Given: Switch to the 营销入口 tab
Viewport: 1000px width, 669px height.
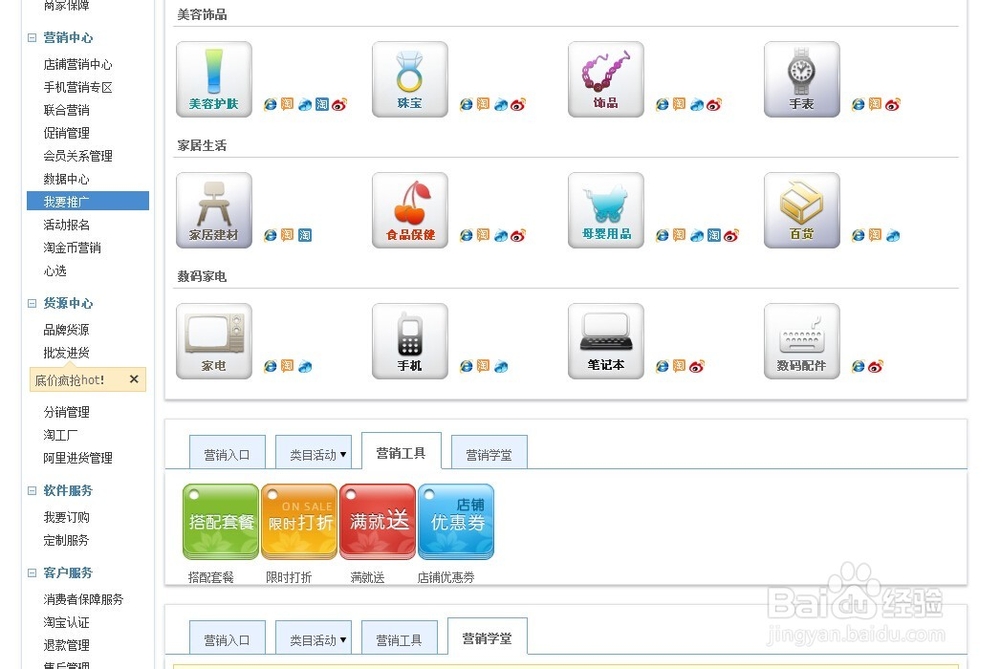Looking at the screenshot, I should (227, 453).
